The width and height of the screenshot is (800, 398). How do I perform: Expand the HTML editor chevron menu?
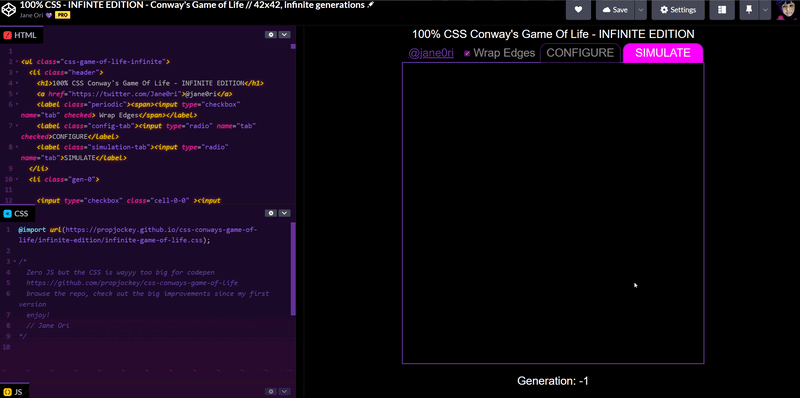(x=284, y=35)
